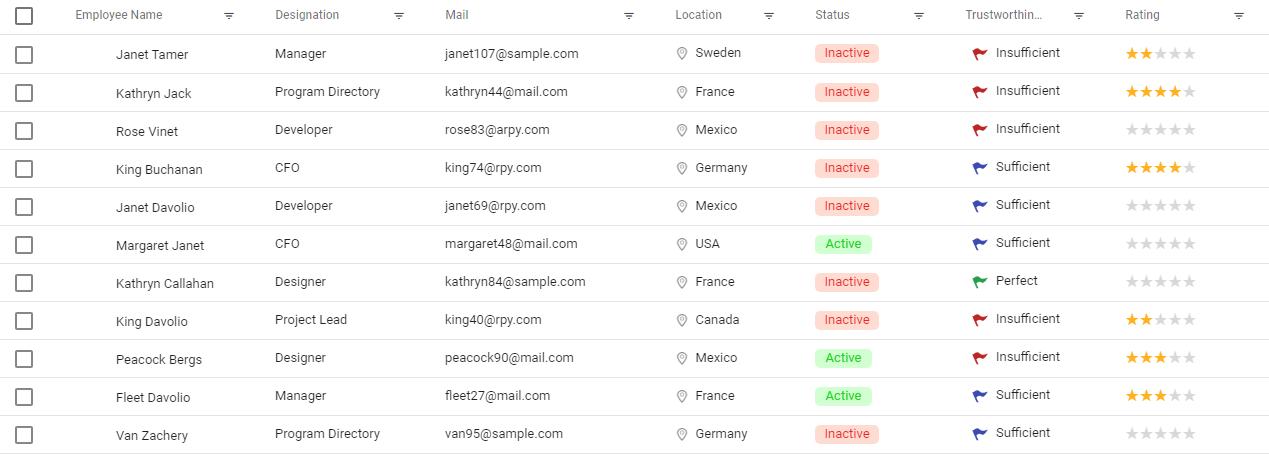Screen dimensions: 1269x455
Task: Select the Van Zachery row checkbox
Action: tap(24, 435)
